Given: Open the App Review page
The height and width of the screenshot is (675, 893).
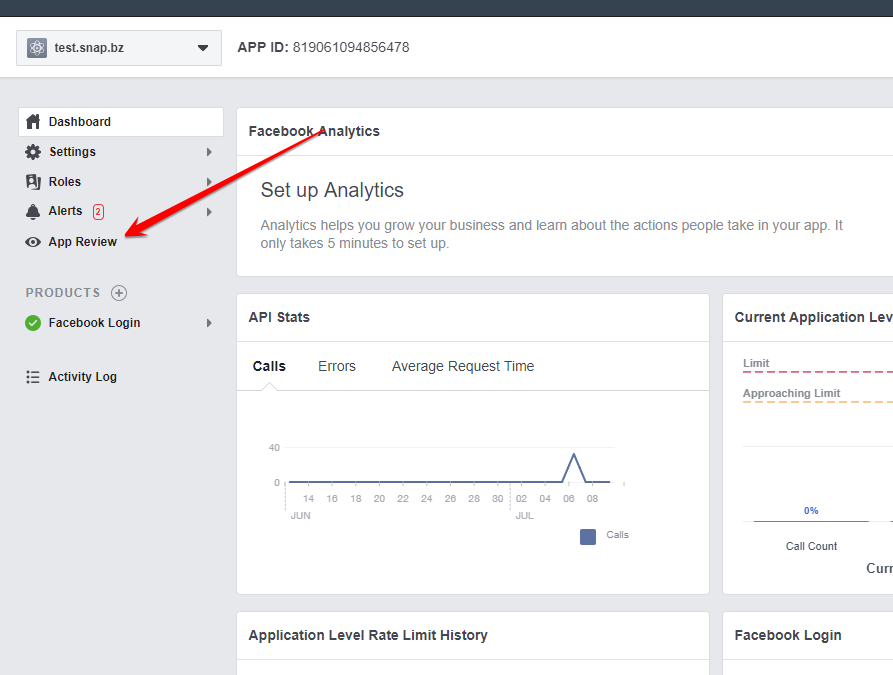Looking at the screenshot, I should point(83,242).
